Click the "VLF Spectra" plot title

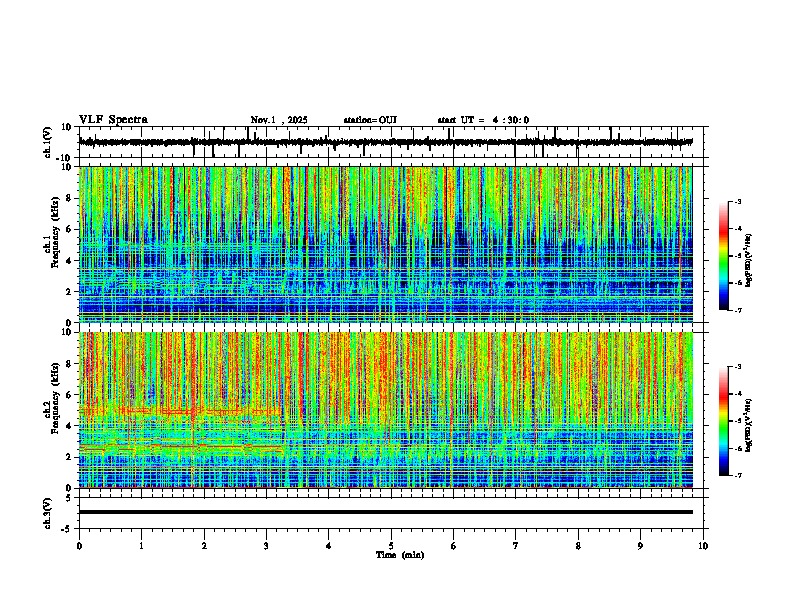[113, 120]
